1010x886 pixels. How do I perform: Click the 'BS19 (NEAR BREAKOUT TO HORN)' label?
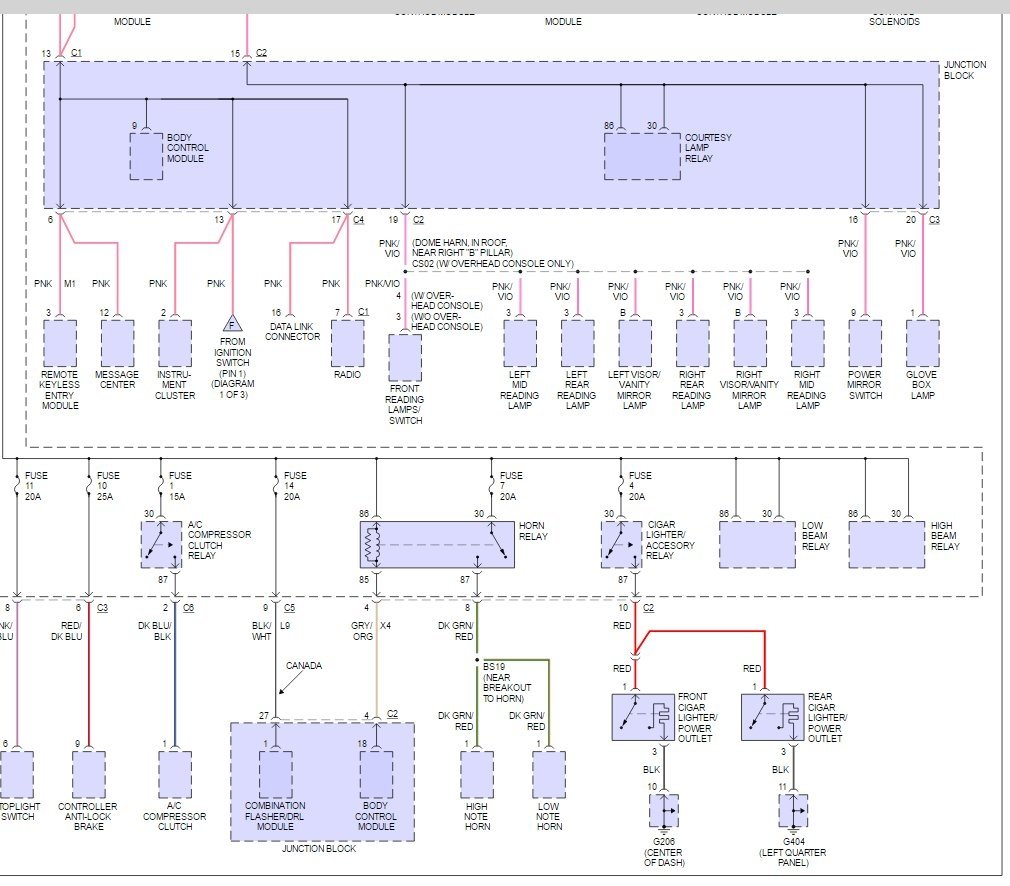tap(507, 682)
